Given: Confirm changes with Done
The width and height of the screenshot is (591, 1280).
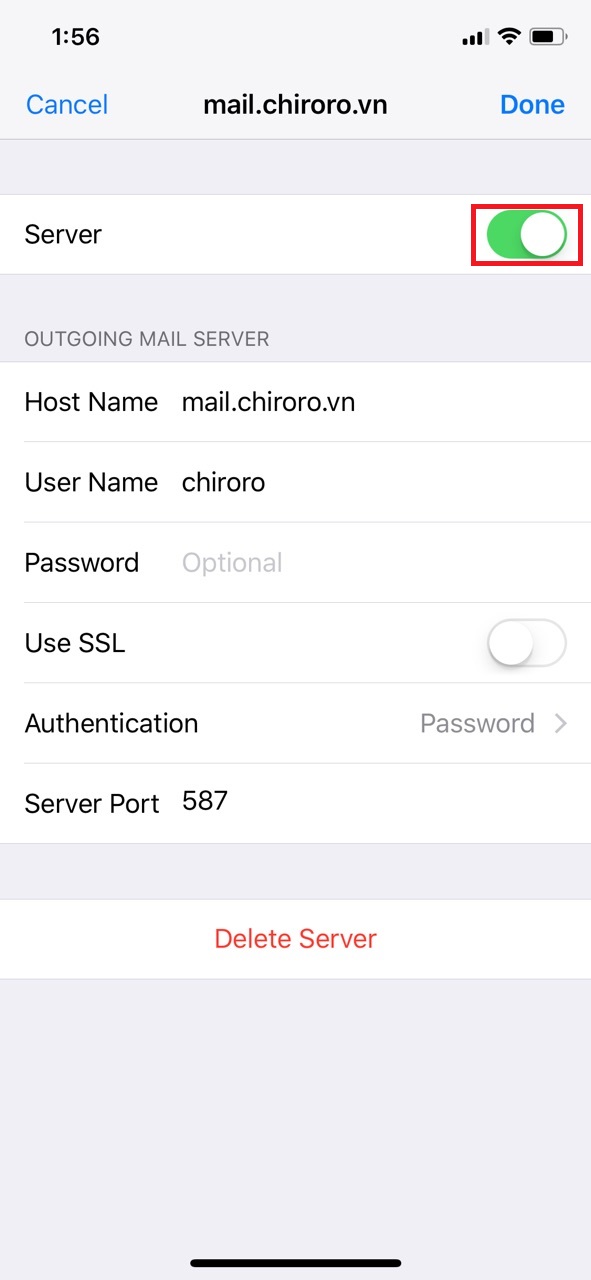Looking at the screenshot, I should pos(532,104).
